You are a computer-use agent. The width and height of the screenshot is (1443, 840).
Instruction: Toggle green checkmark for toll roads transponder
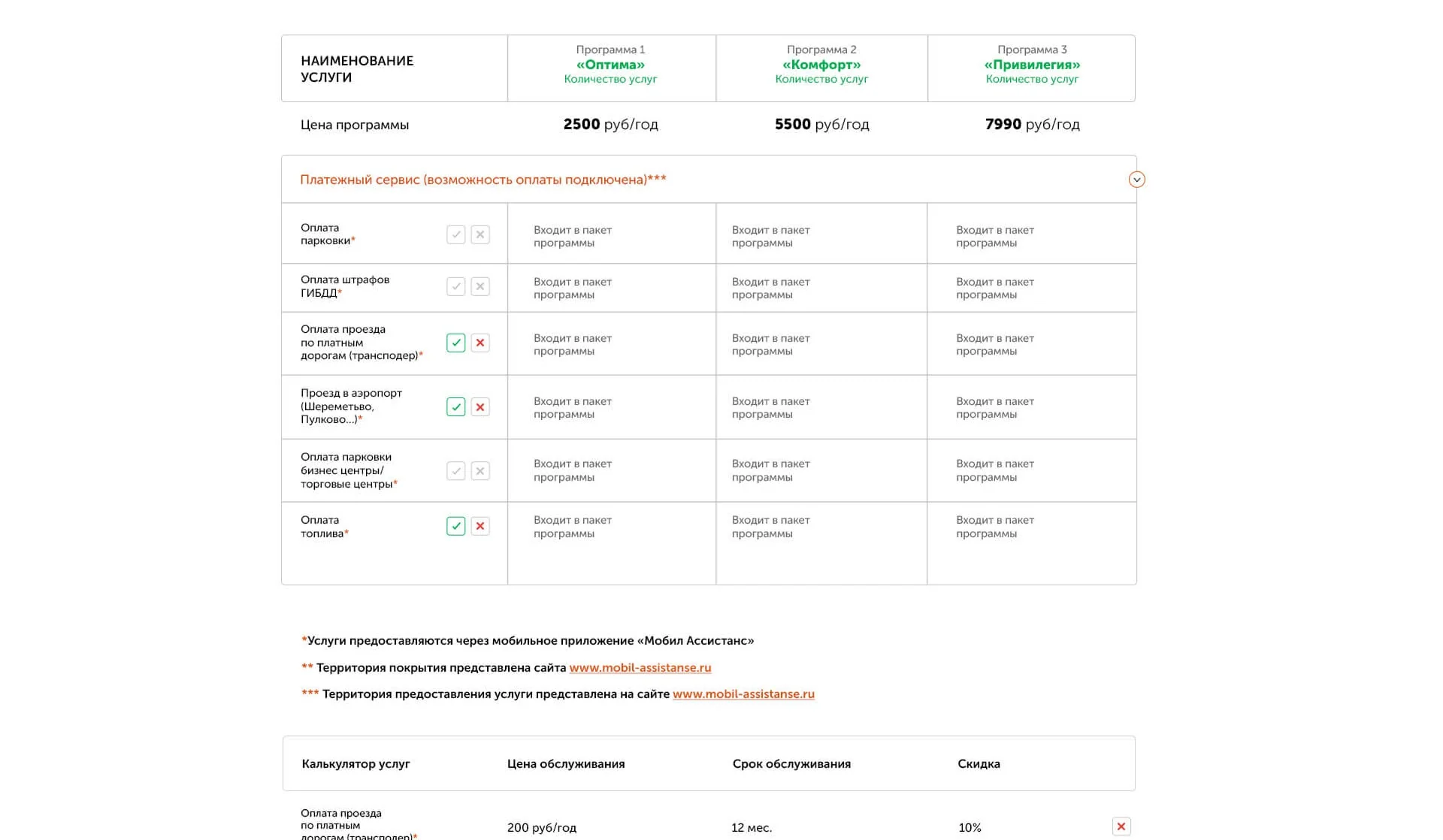[x=455, y=343]
